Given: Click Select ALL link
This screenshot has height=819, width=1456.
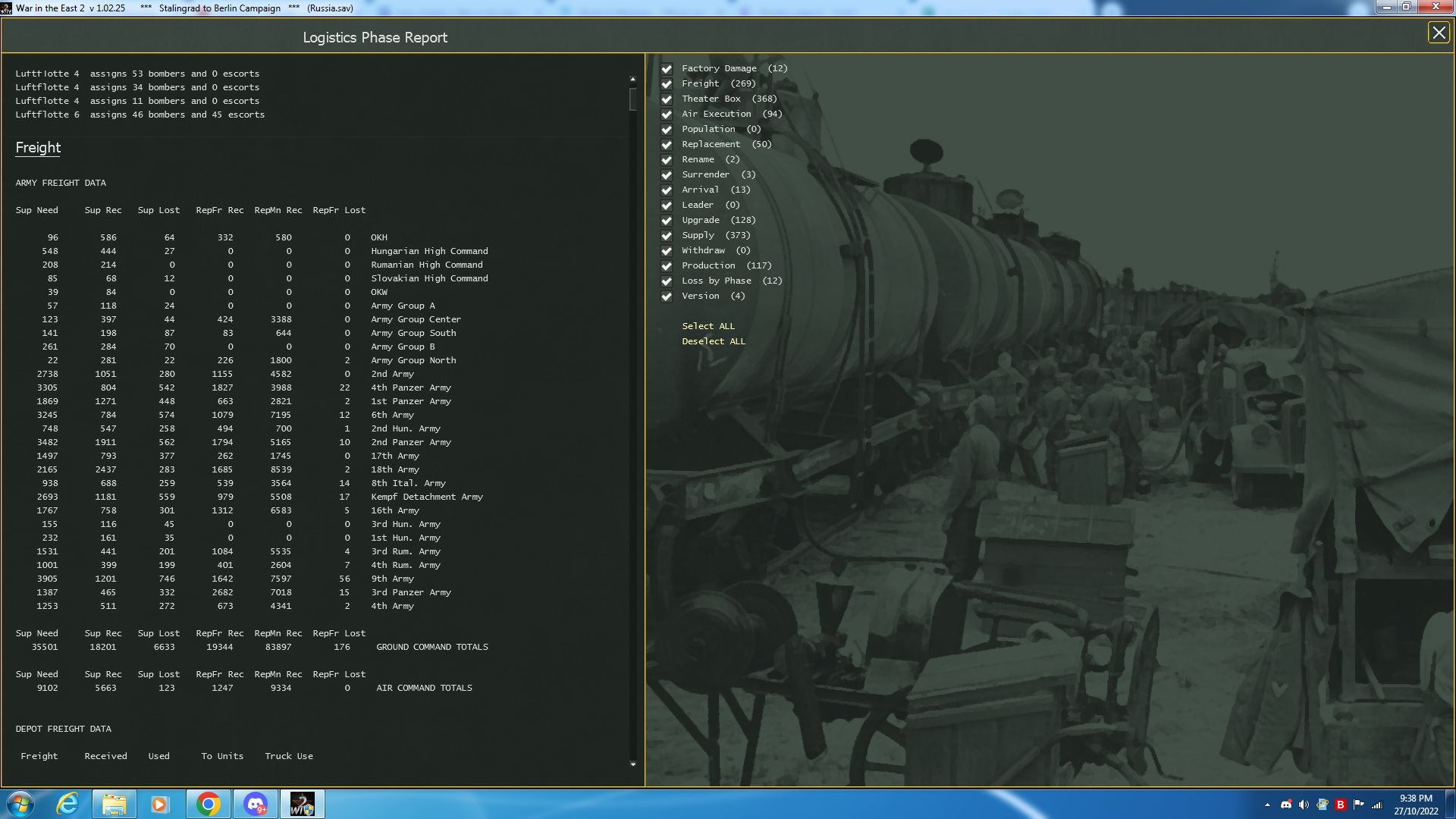Looking at the screenshot, I should (708, 326).
